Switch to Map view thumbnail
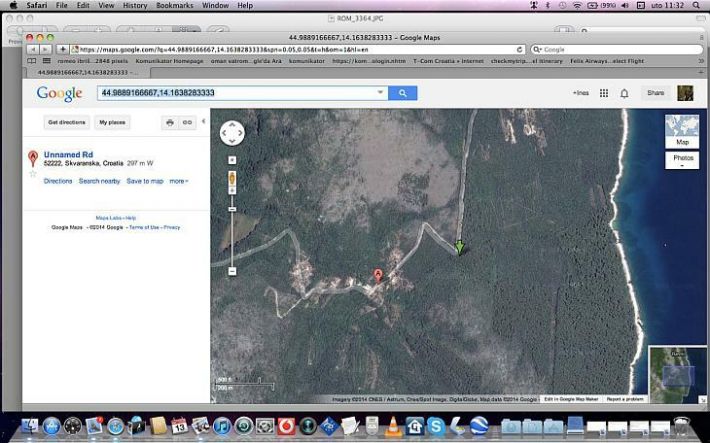Viewport: 710px width, 443px height. click(682, 130)
